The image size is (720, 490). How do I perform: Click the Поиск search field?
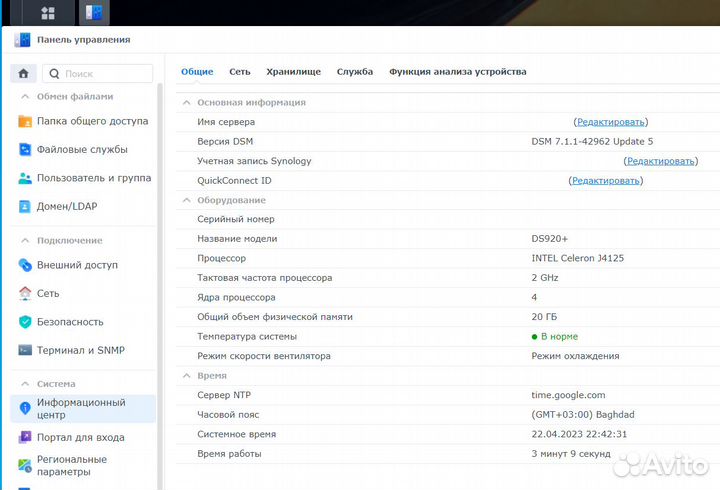(97, 73)
